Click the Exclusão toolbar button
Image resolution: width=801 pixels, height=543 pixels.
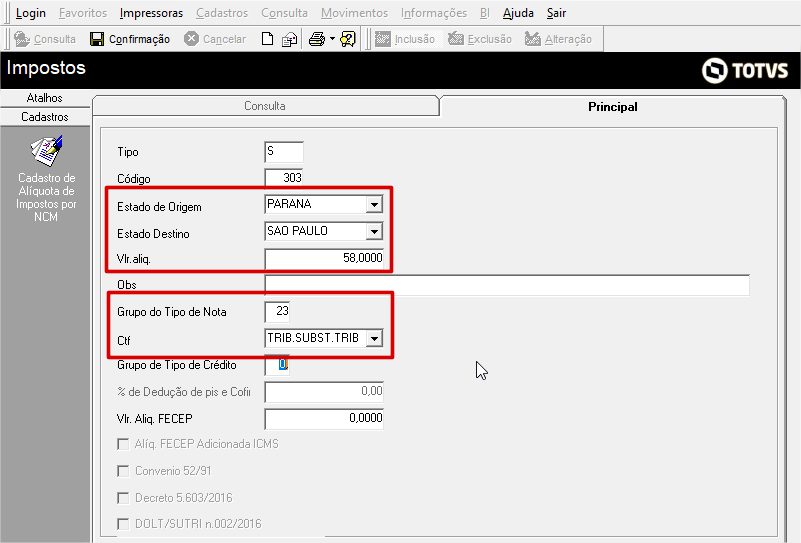(x=480, y=39)
